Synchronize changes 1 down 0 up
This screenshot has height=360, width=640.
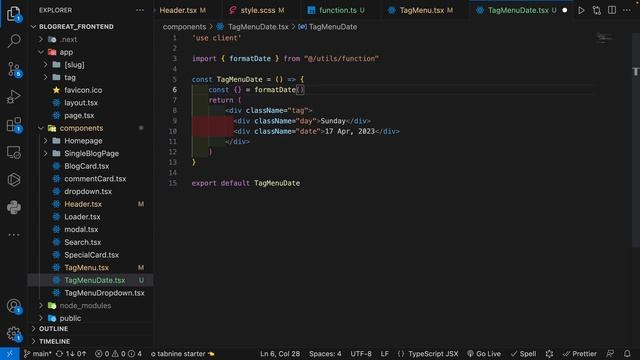coord(71,354)
